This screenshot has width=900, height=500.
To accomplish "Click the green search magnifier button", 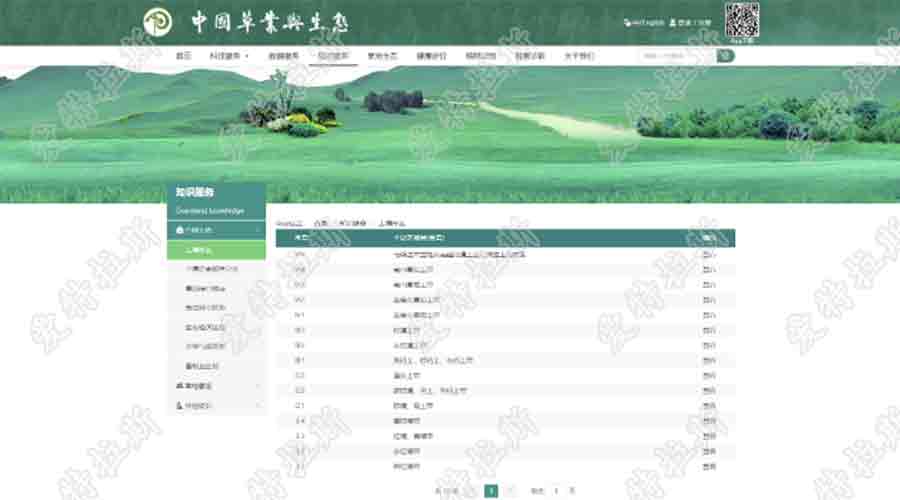I will point(725,56).
